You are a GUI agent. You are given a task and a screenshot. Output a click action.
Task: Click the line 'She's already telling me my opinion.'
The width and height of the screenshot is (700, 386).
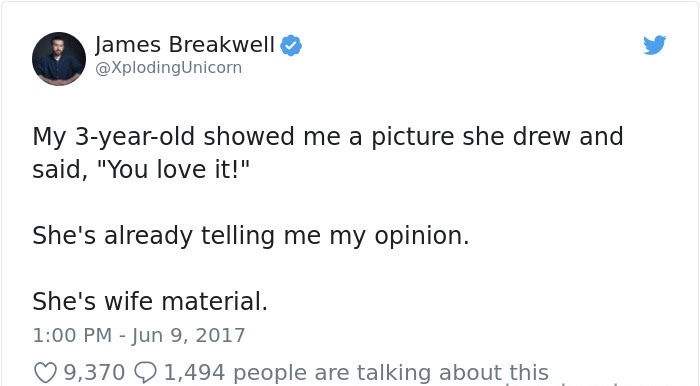pos(251,236)
